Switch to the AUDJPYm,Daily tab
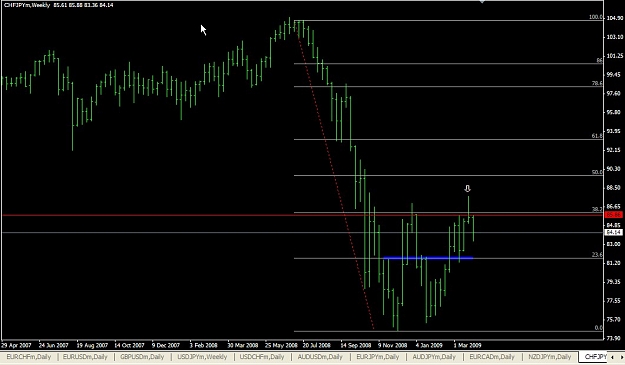Viewport: 625px width, 365px height. pos(434,357)
